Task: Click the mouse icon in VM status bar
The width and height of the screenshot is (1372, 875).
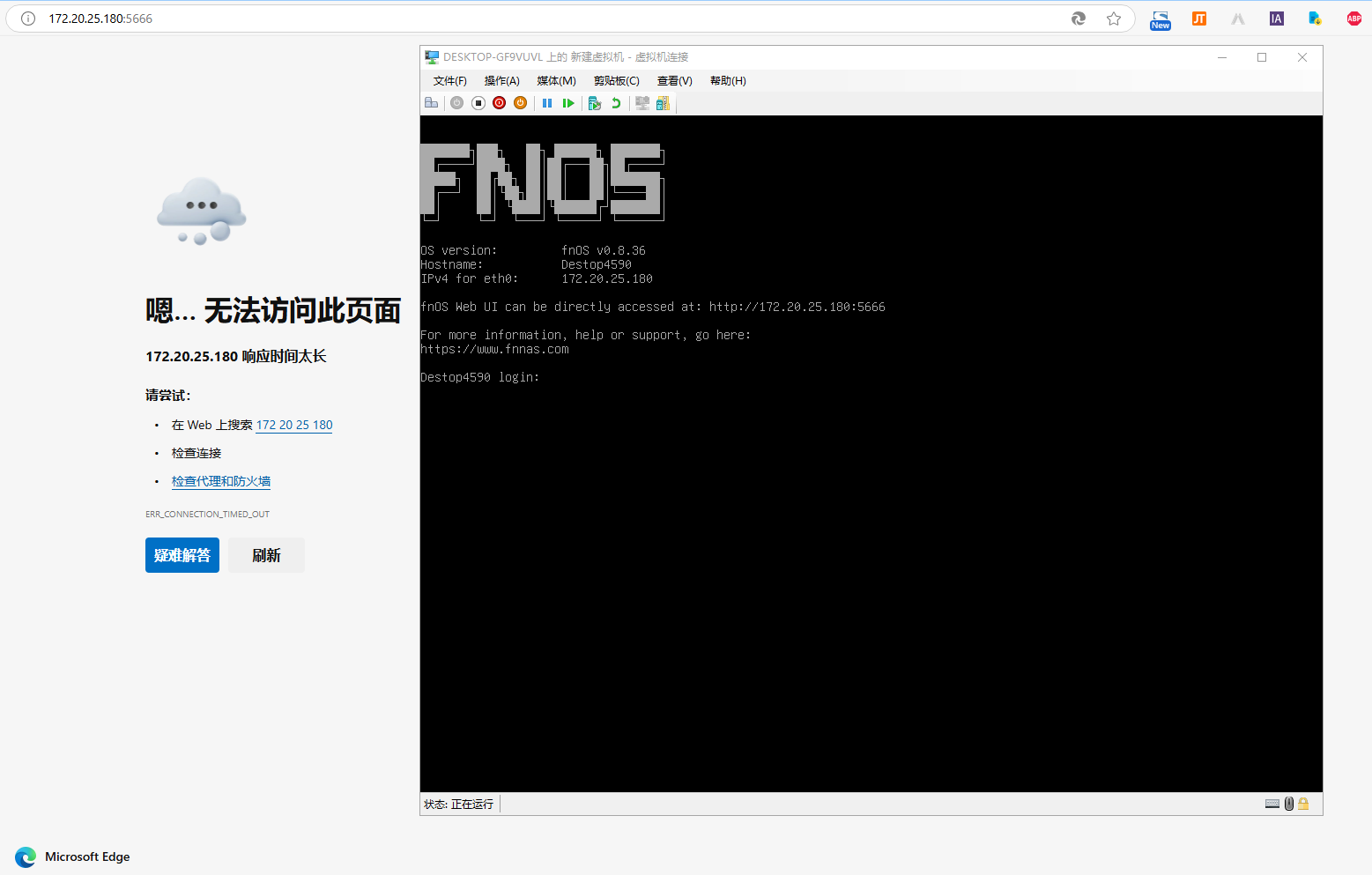Action: click(x=1288, y=804)
